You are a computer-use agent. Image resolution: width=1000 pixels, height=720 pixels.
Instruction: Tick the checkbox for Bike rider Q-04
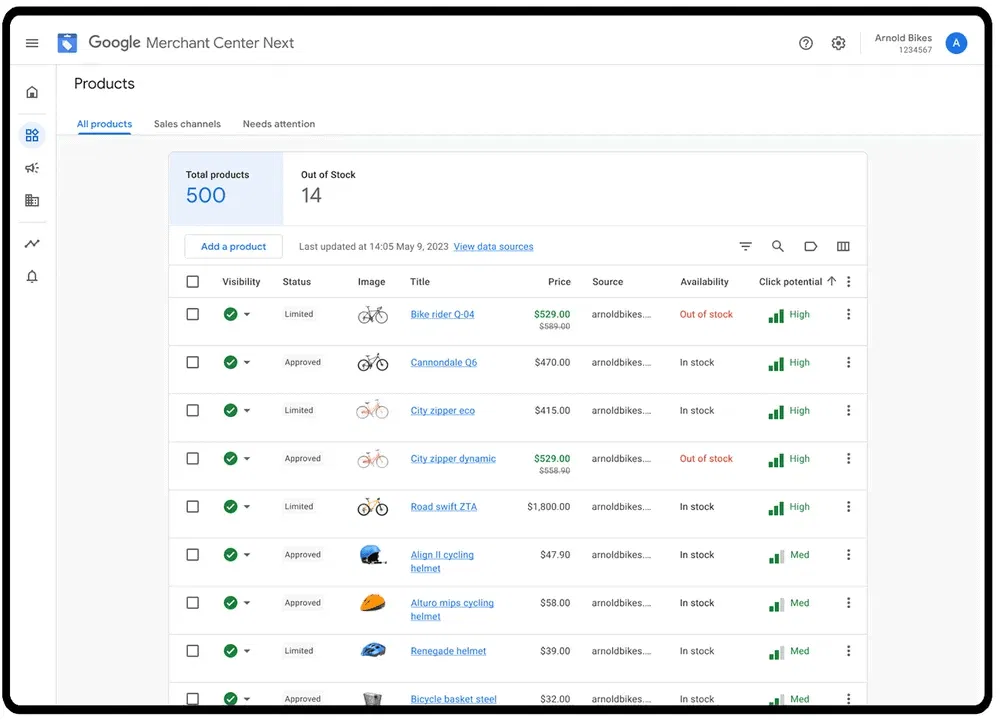click(x=193, y=314)
